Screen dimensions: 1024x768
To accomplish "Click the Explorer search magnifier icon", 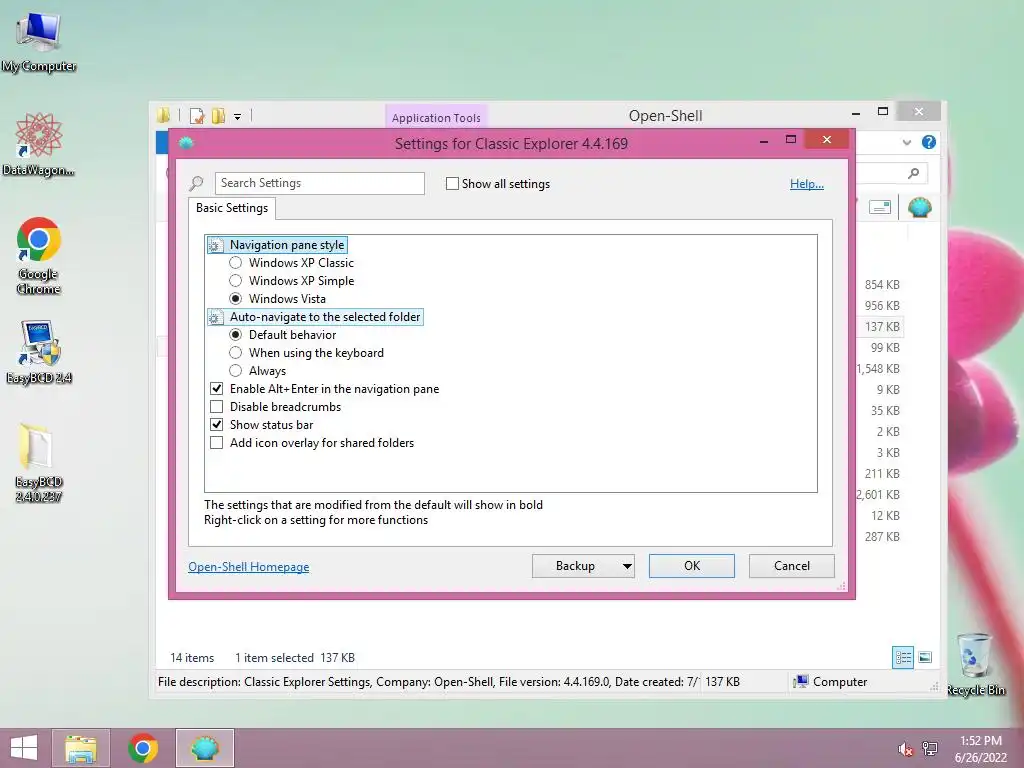I will (x=914, y=173).
